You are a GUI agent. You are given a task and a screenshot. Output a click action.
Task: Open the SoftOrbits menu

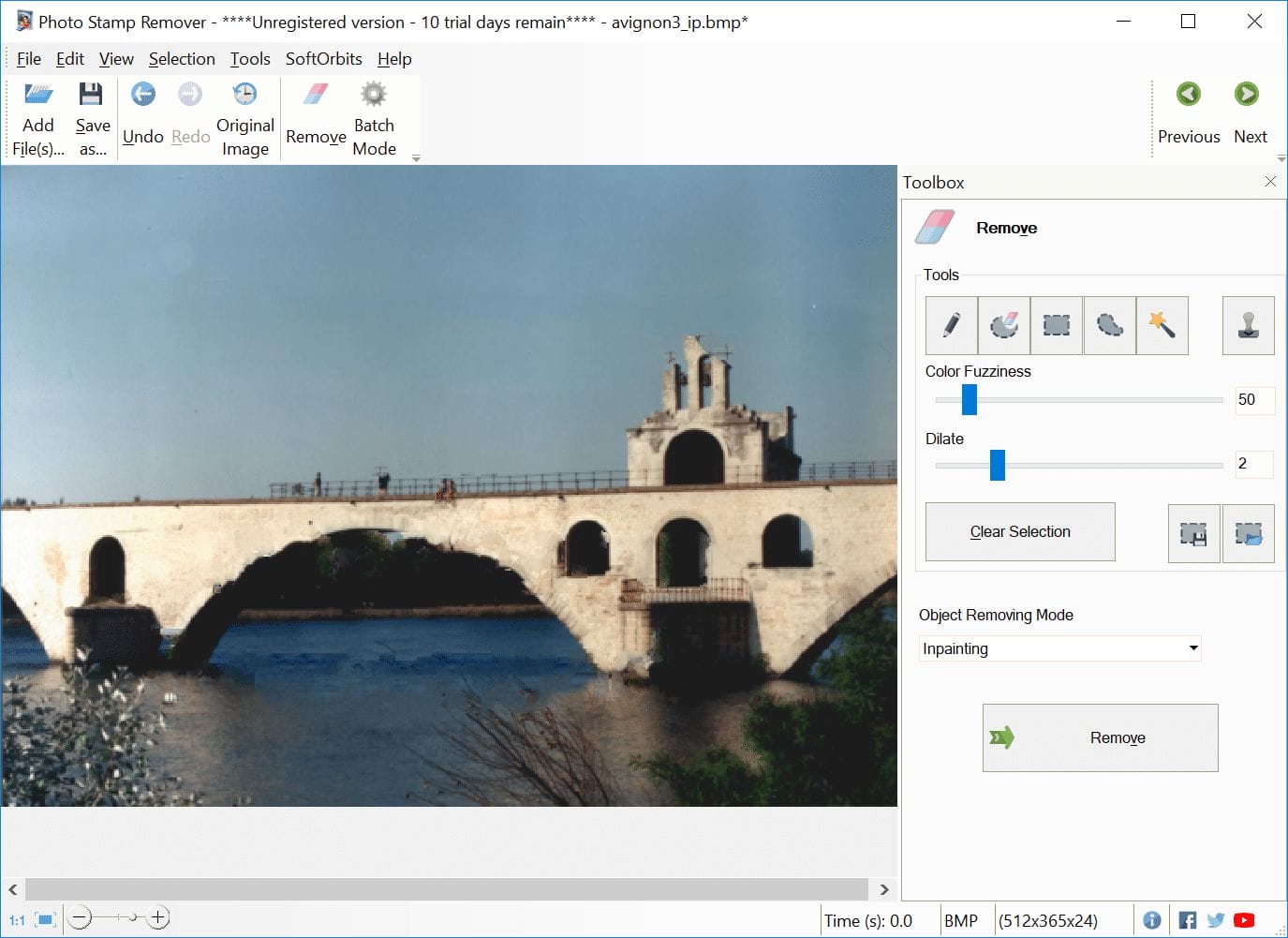pyautogui.click(x=323, y=59)
